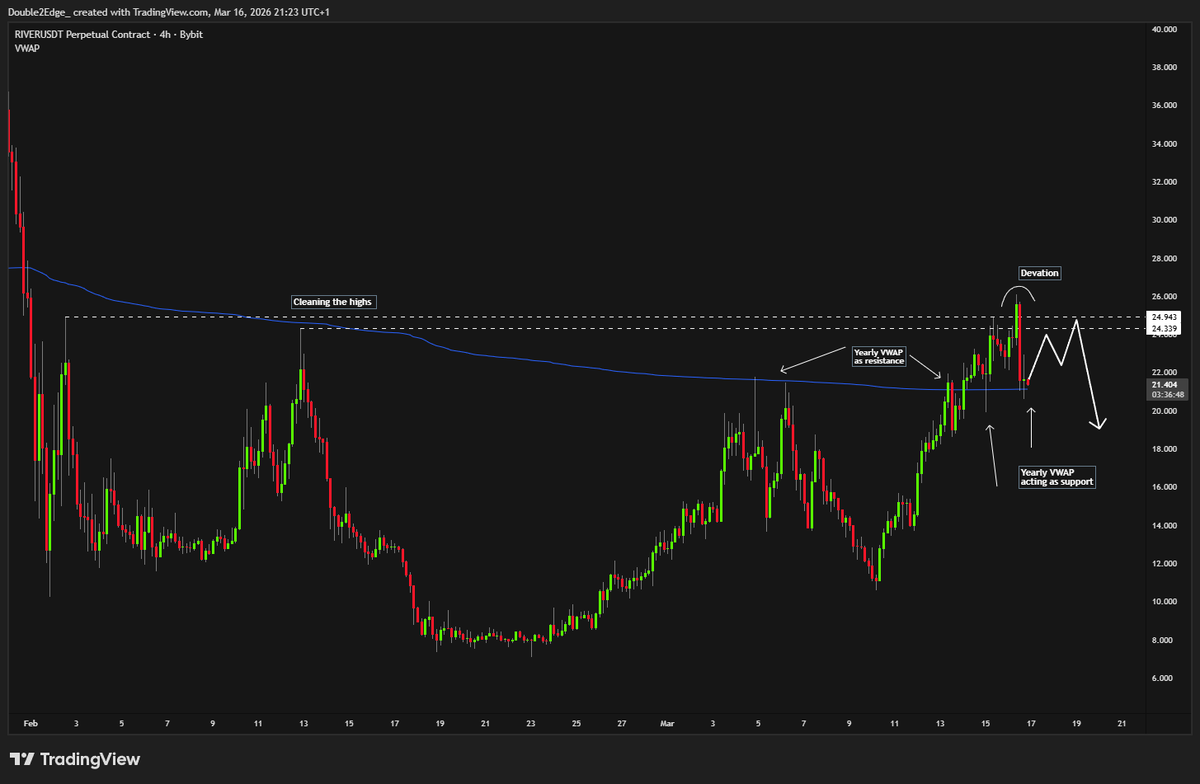This screenshot has height=784, width=1200.
Task: Click the current price label 21.404
Action: pos(1163,384)
